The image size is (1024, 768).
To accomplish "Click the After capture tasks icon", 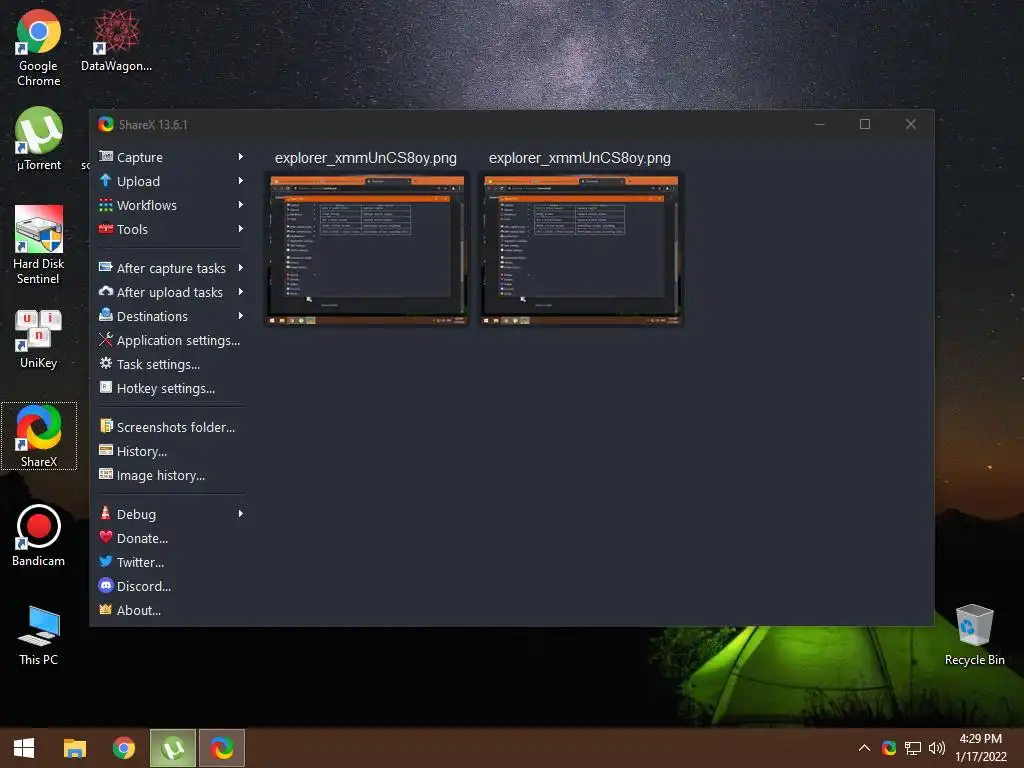I will point(106,268).
